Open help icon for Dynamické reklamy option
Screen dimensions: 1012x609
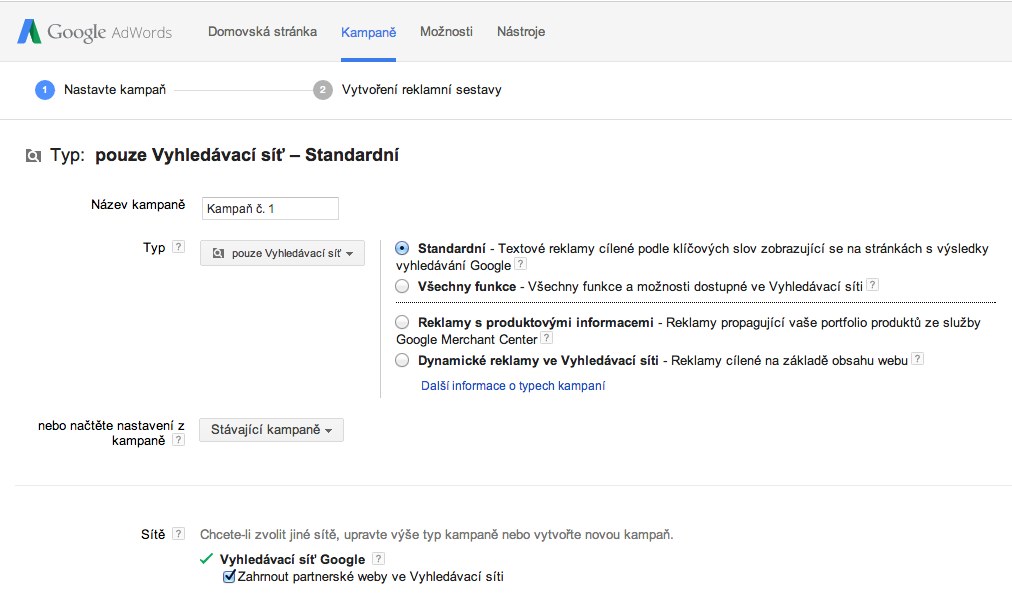pyautogui.click(x=917, y=359)
